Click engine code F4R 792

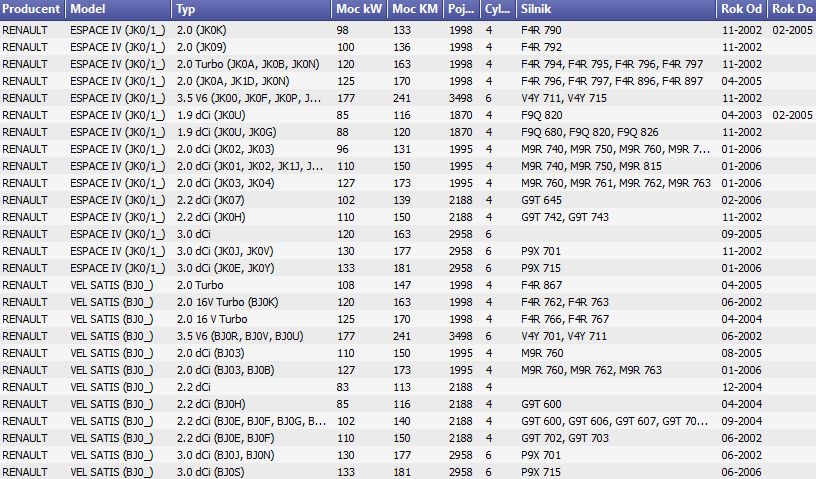[x=541, y=47]
